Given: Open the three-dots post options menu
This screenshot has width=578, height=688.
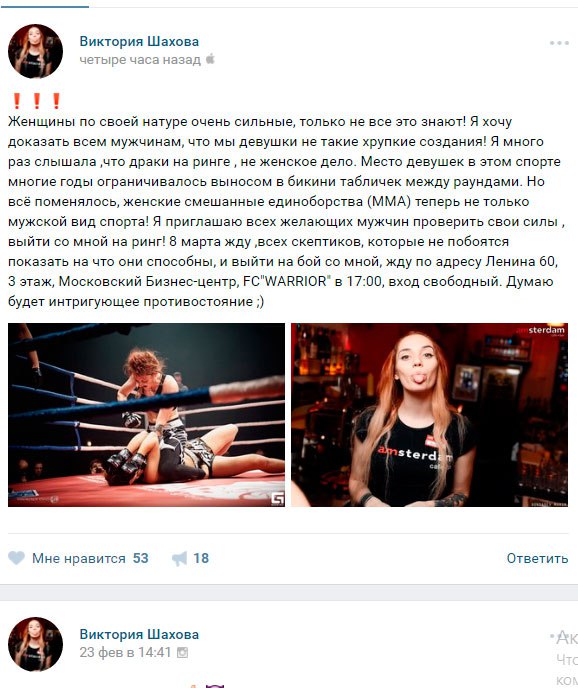Looking at the screenshot, I should tap(559, 43).
